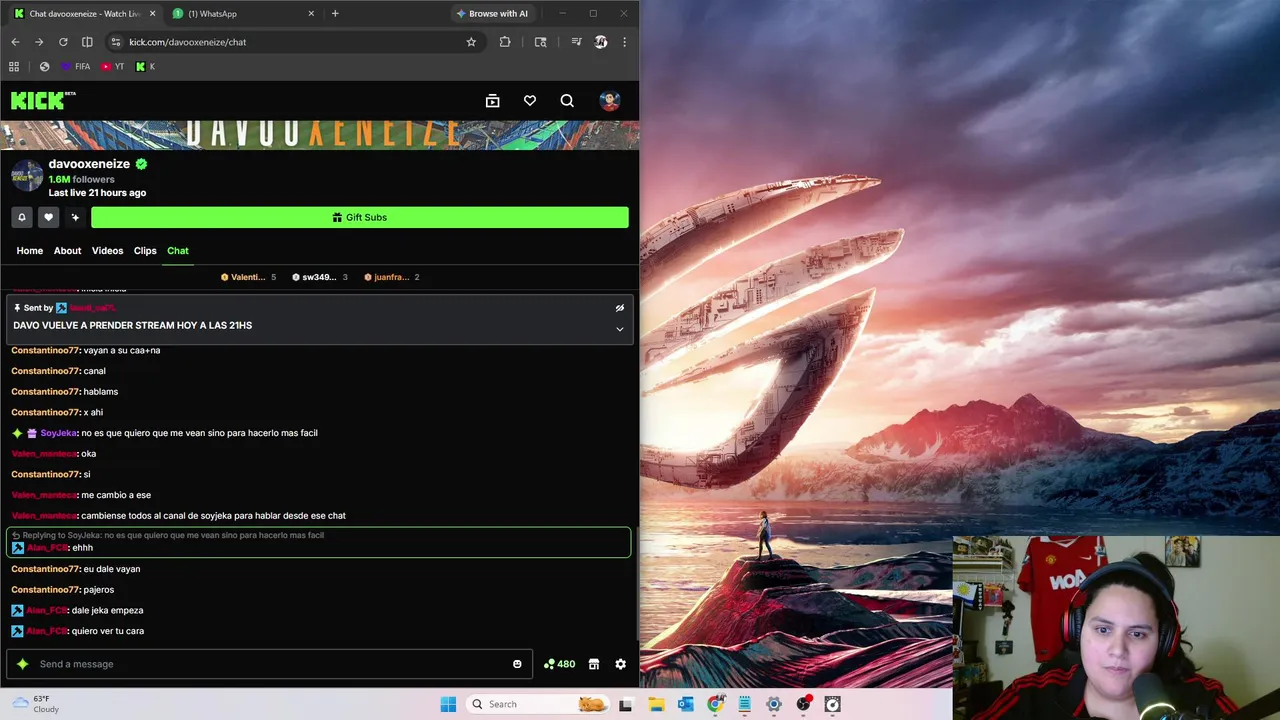
Task: Open the media controls icon in browser toolbar
Action: click(x=576, y=42)
